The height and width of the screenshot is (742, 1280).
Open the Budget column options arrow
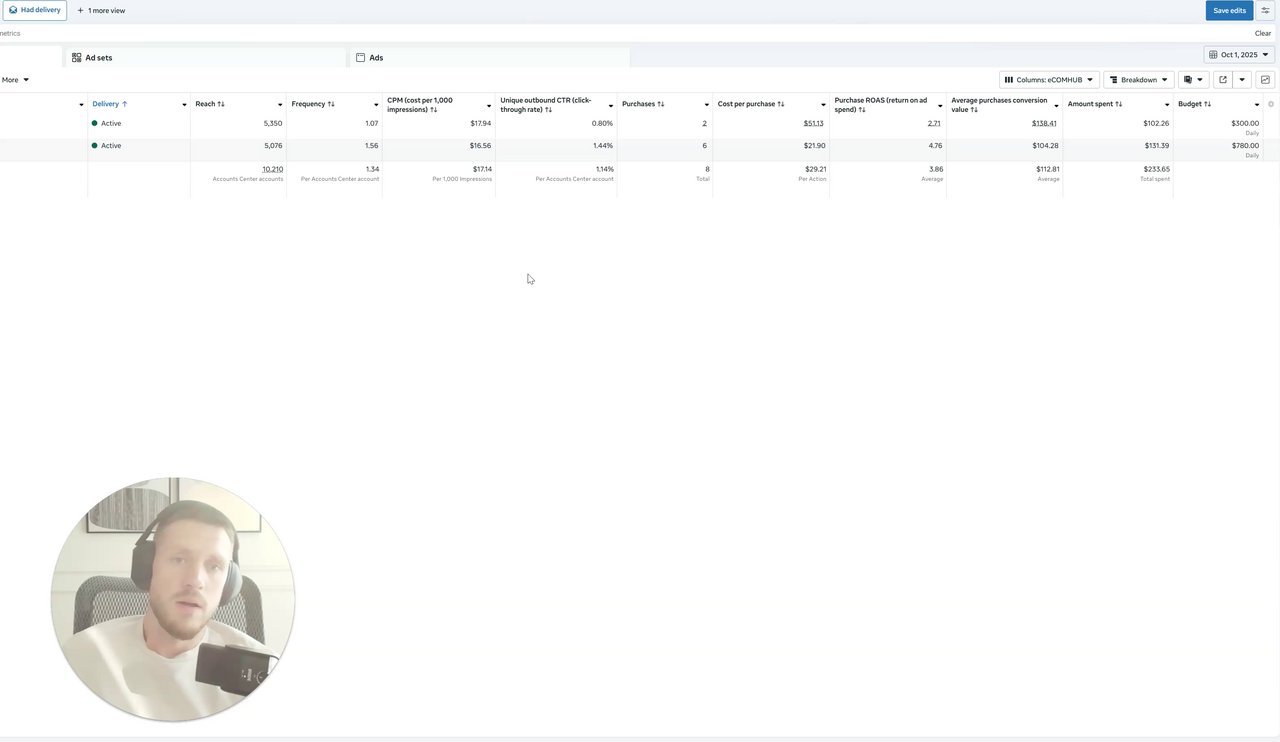pos(1257,105)
